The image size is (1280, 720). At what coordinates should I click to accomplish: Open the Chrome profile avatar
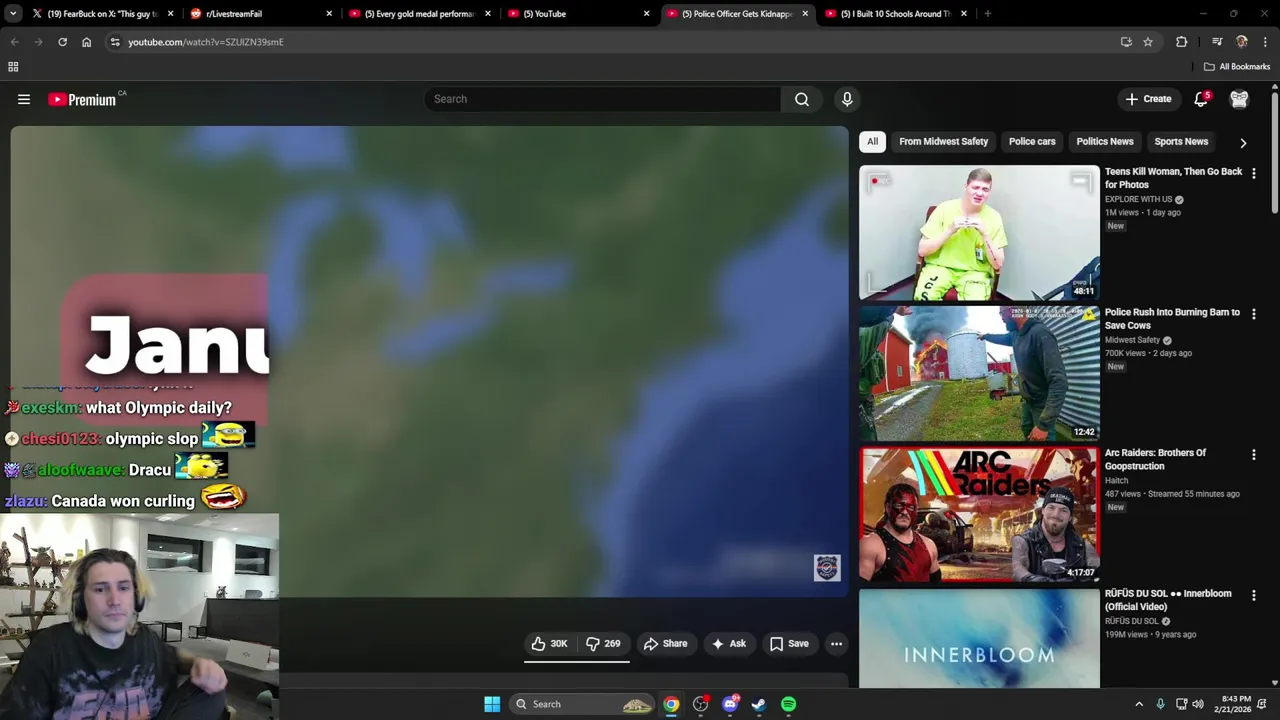(1241, 42)
